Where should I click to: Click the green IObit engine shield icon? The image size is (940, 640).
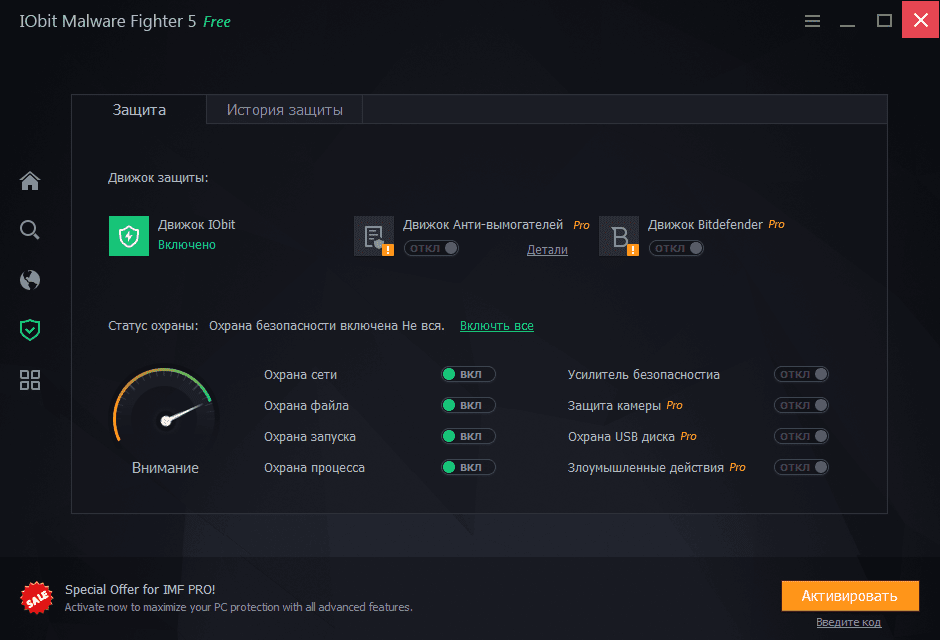[129, 236]
